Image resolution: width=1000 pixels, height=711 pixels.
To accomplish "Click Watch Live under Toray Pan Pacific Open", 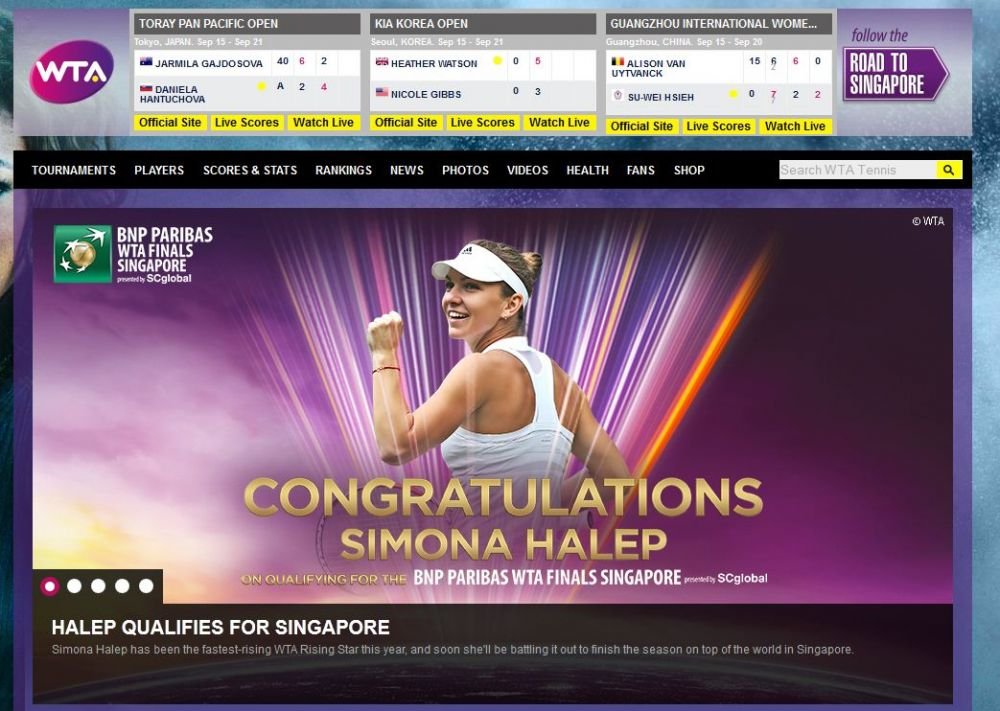I will point(323,122).
